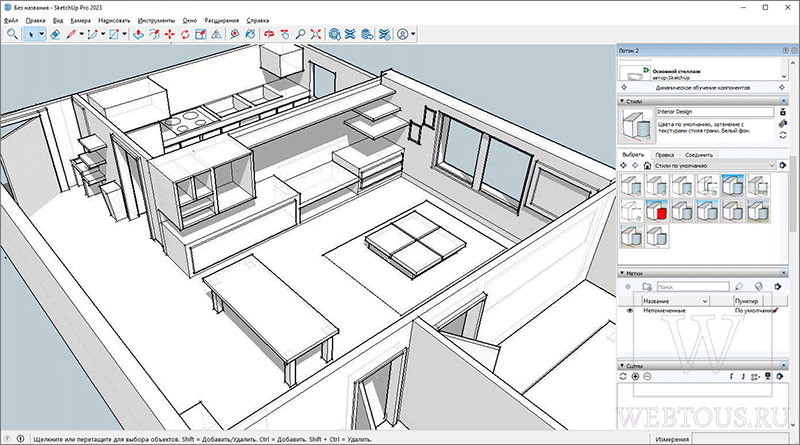Open the Стили по умолчанию dropdown
The height and width of the screenshot is (445, 800).
tap(715, 165)
